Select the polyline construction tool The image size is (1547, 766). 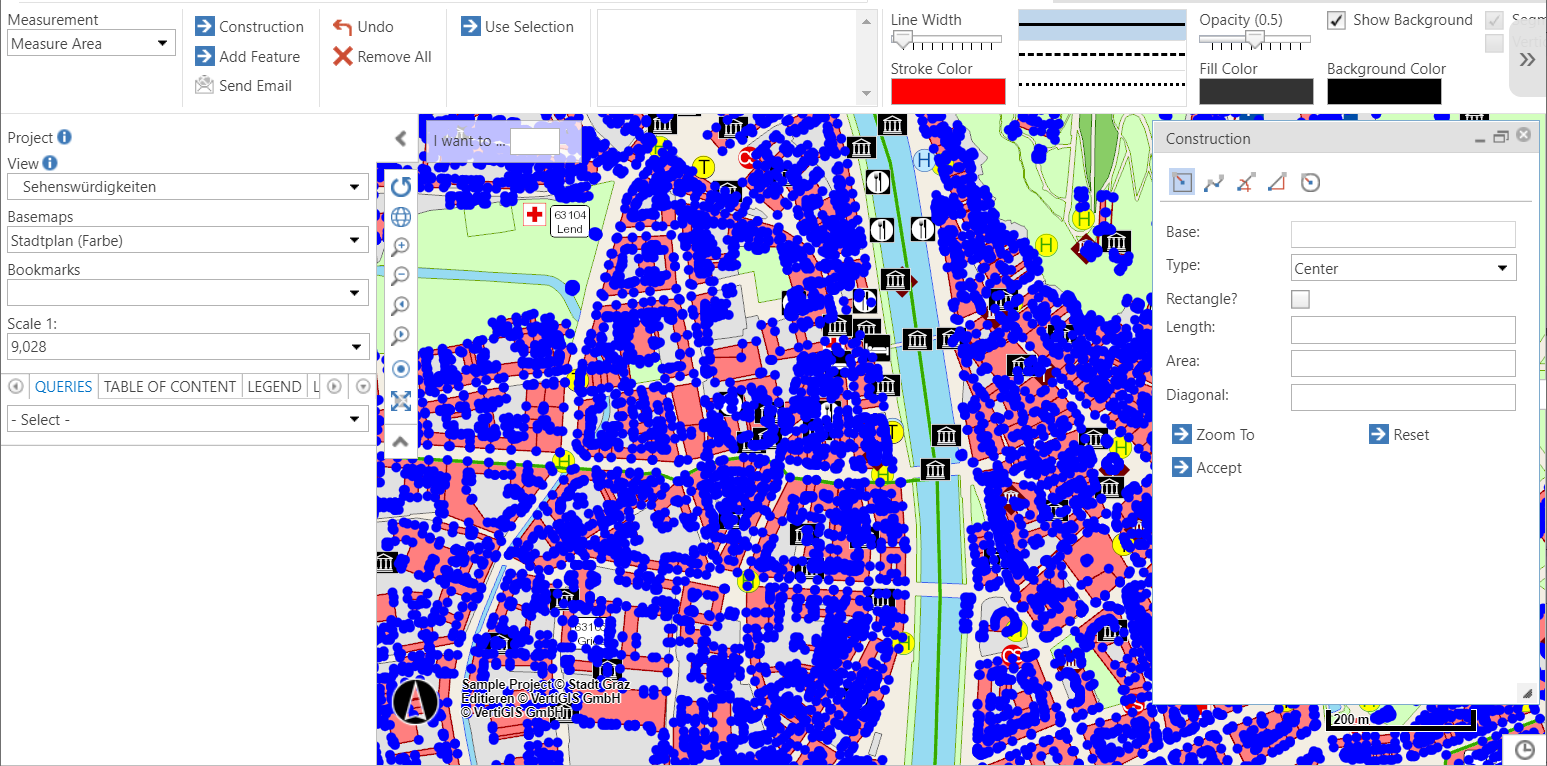[x=1214, y=182]
